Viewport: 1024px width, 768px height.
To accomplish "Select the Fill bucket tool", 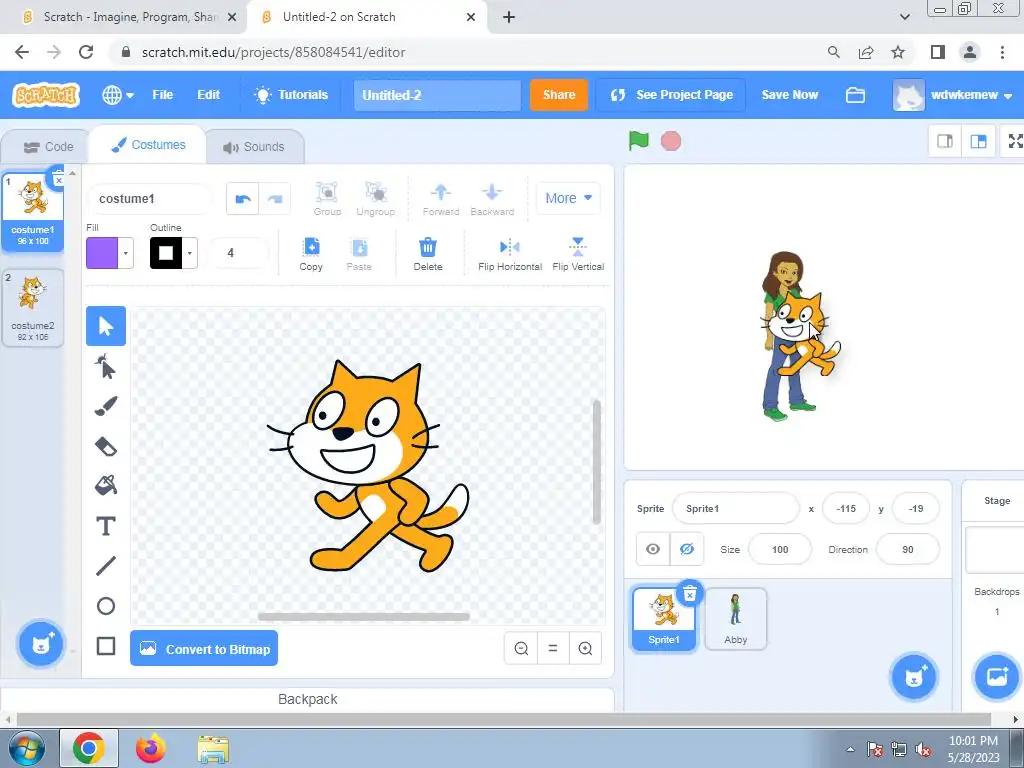I will click(106, 486).
